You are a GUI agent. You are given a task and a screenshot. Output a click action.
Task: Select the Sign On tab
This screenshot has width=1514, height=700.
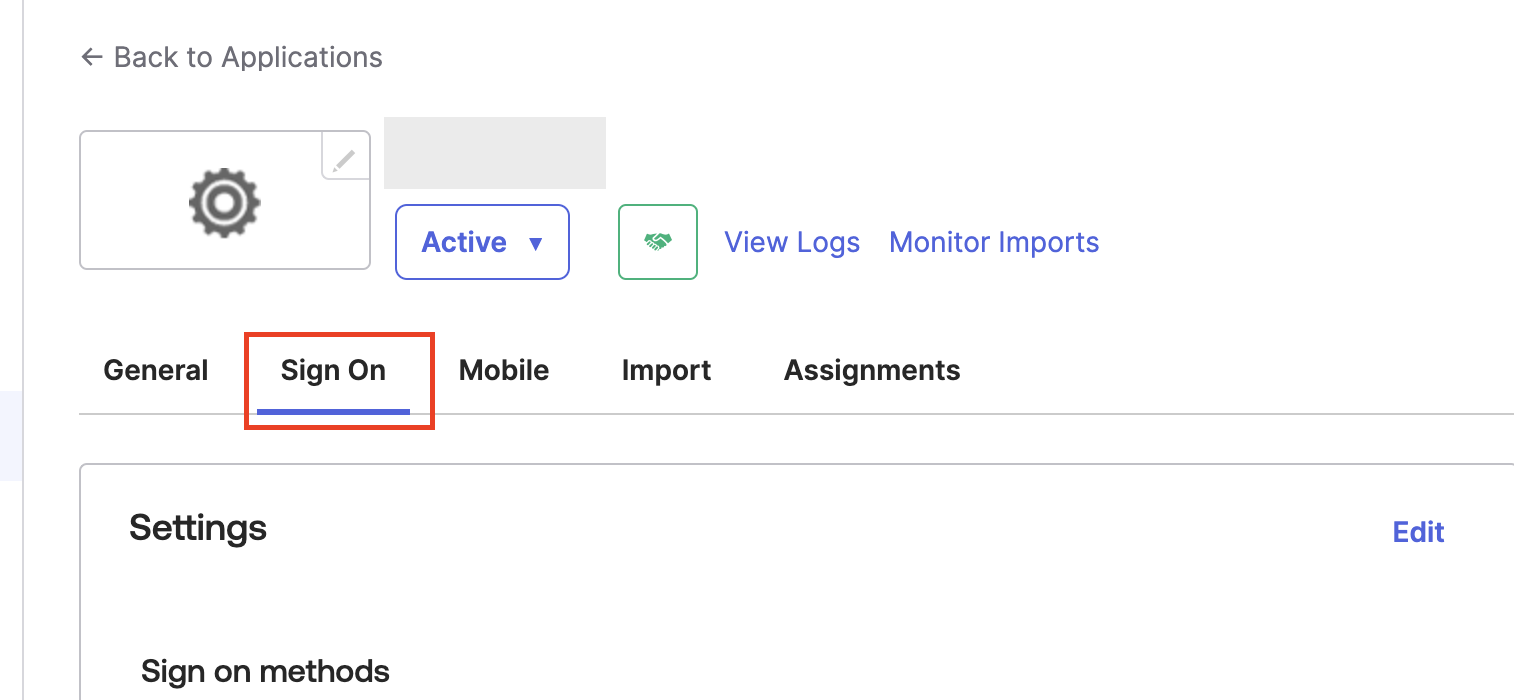coord(333,371)
